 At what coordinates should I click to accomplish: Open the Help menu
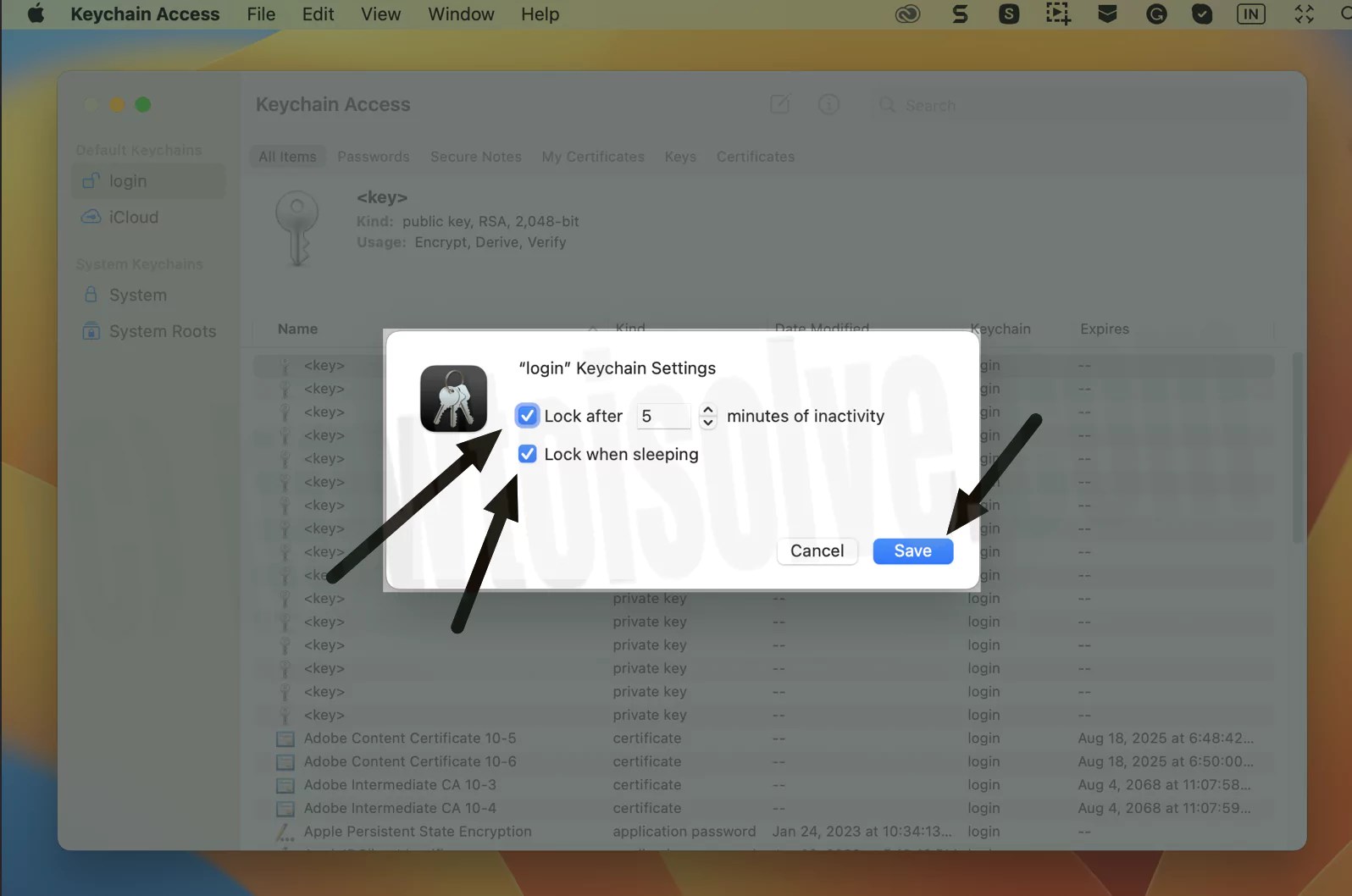(540, 14)
